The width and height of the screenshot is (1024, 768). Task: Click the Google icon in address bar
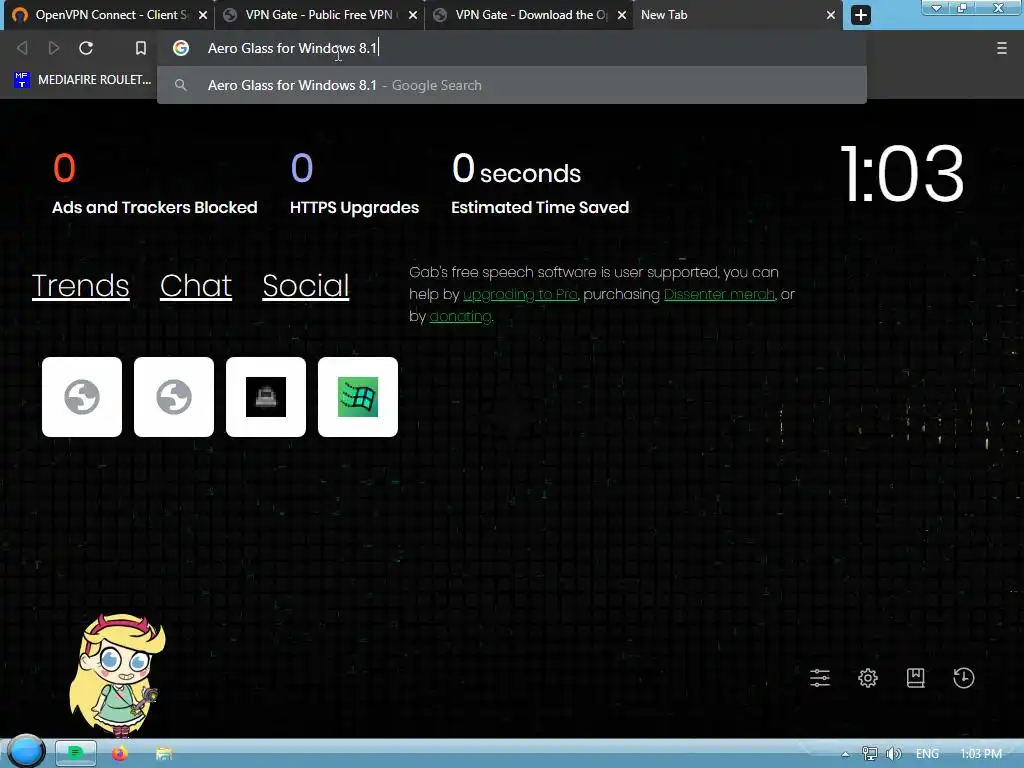pyautogui.click(x=181, y=48)
